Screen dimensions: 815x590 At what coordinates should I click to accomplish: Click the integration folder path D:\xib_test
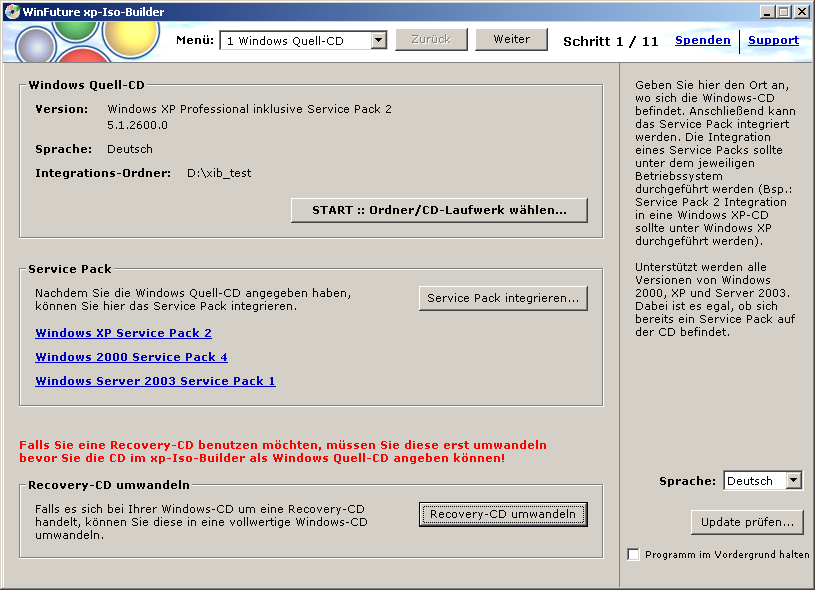point(219,173)
